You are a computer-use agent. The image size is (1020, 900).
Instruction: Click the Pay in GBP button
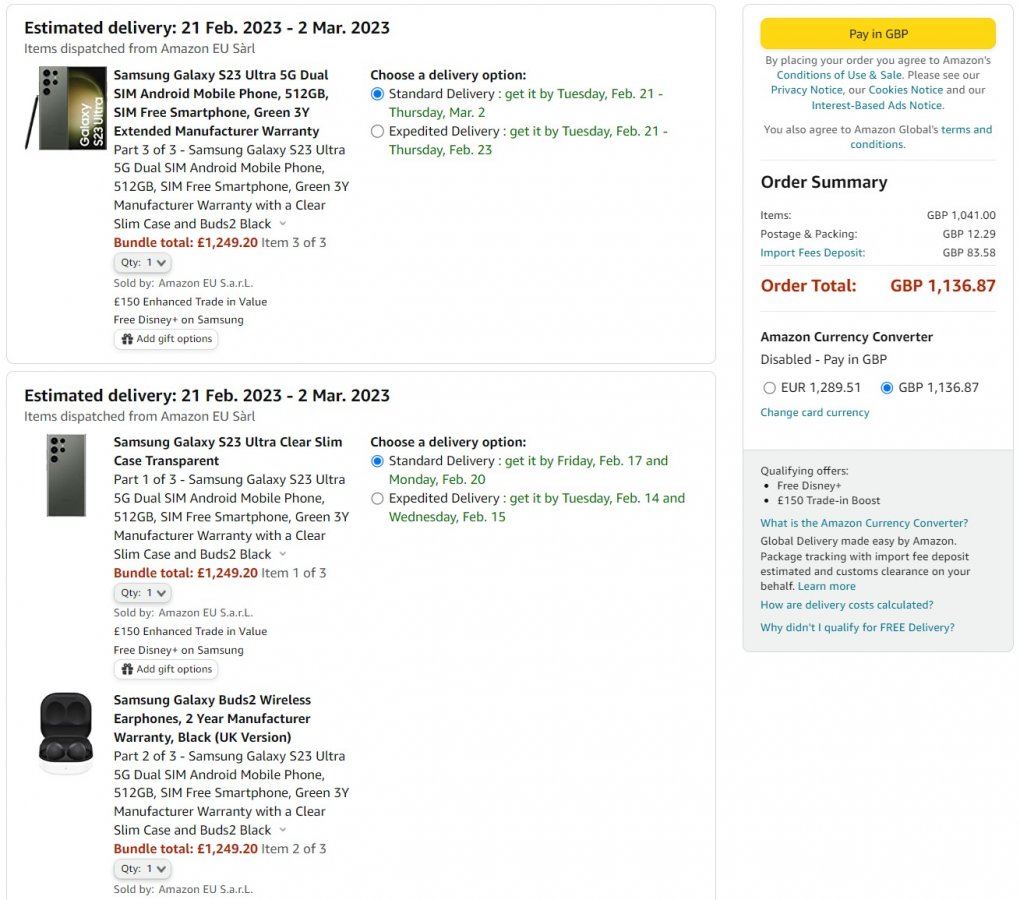pyautogui.click(x=878, y=33)
